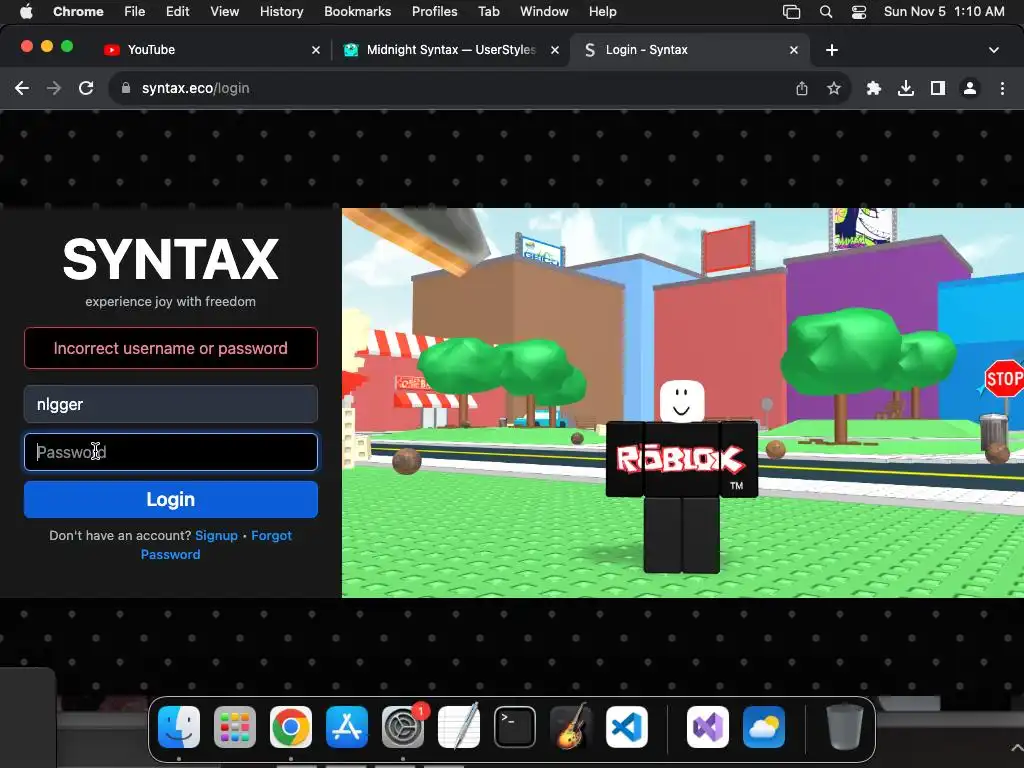This screenshot has width=1024, height=768.
Task: Close the YouTube tab
Action: (315, 50)
